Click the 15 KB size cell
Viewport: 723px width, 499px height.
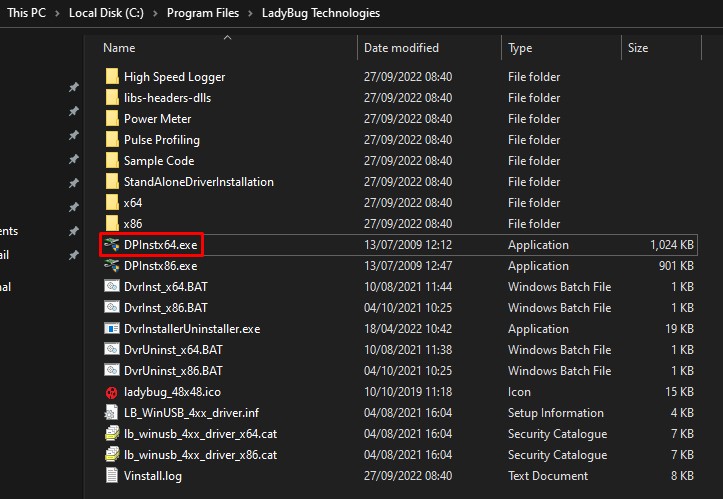pyautogui.click(x=679, y=392)
